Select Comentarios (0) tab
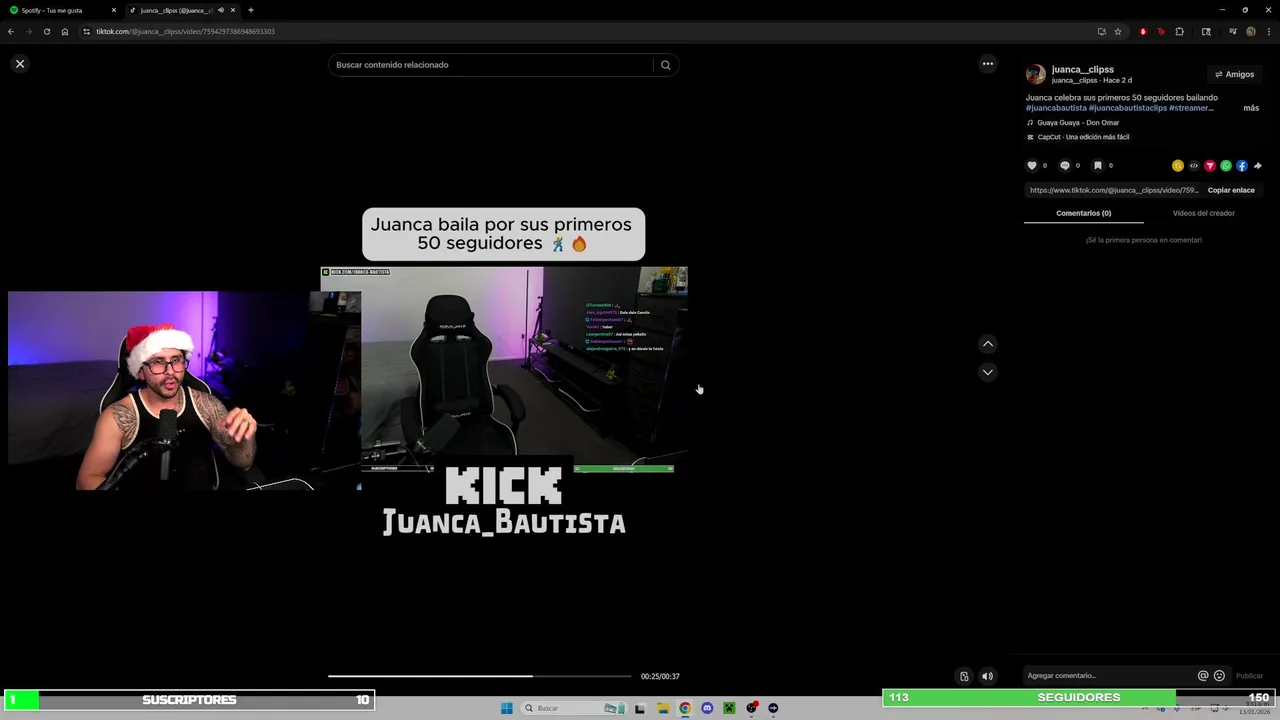This screenshot has height=720, width=1280. pyautogui.click(x=1084, y=213)
